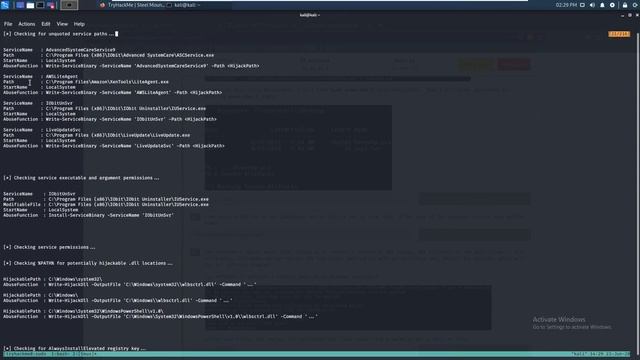Click Write-HijackDll WindowsPowerShell wlbsctrl.dll line
Viewport: 640px width, 360px height.
pos(160,316)
